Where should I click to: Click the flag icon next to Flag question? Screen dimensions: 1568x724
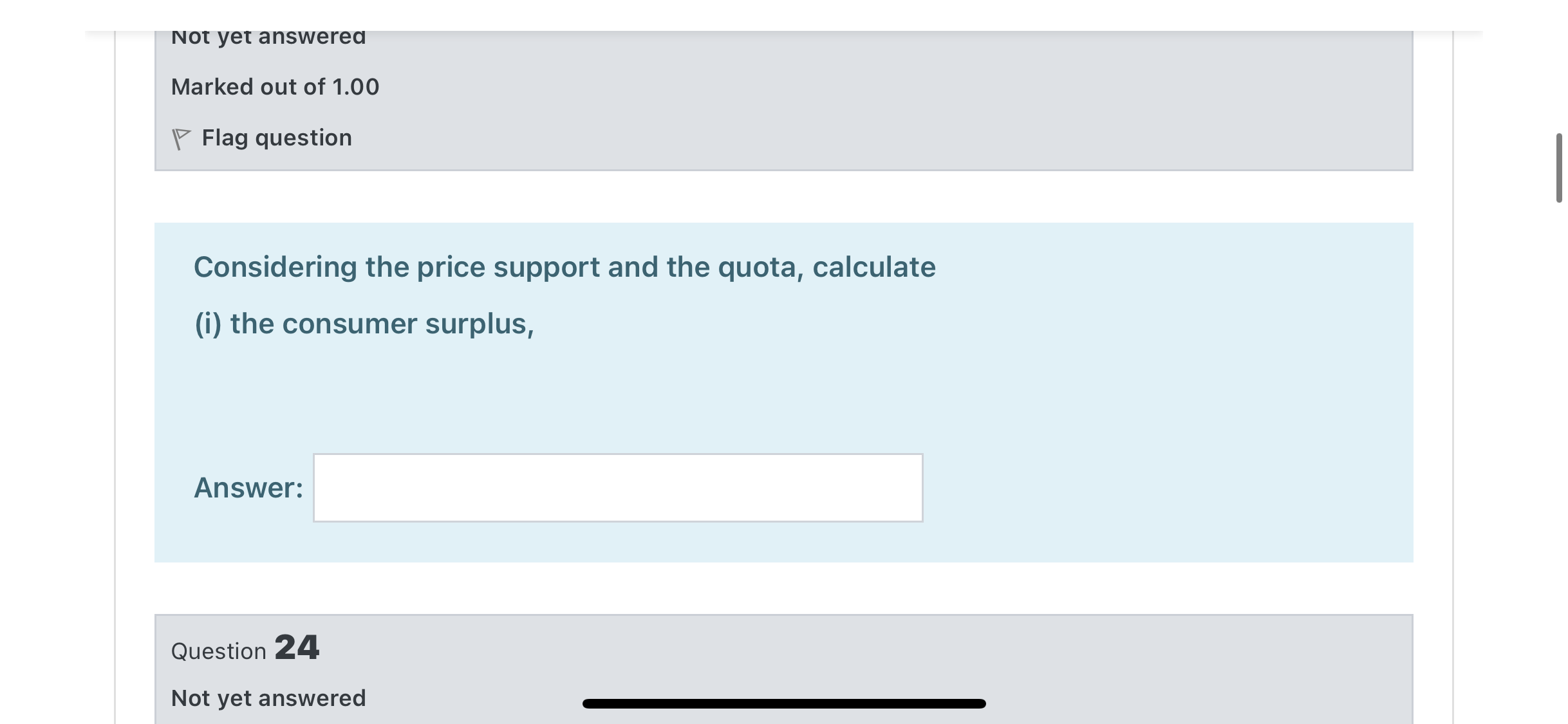coord(182,136)
